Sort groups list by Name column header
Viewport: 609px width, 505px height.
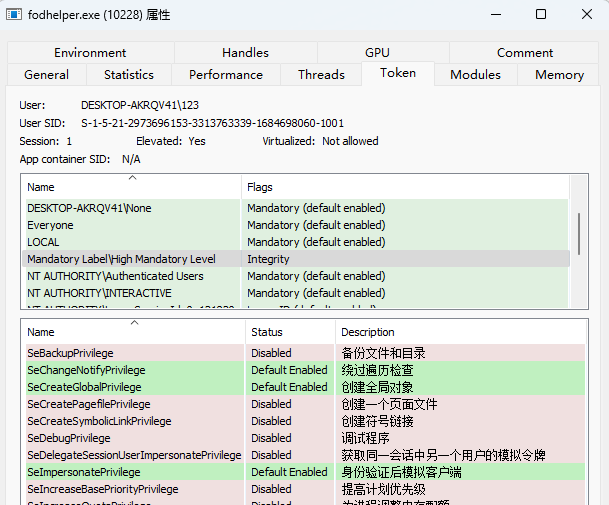pyautogui.click(x=132, y=187)
